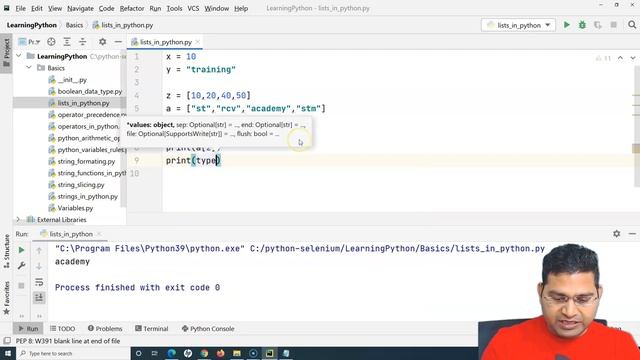Click the down arrow in Run panel
Screen dimensions: 640x360
tap(39, 267)
